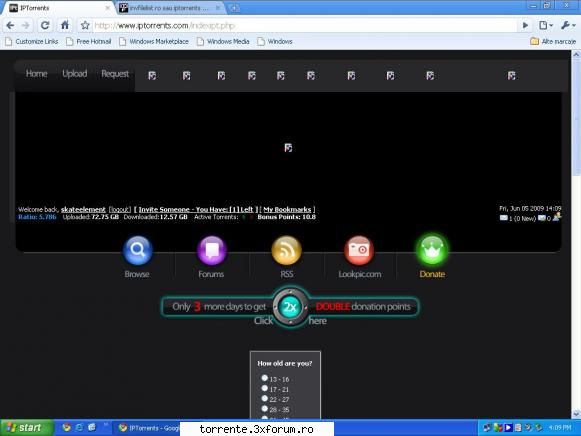Select the 22 - 27 age option

point(265,399)
